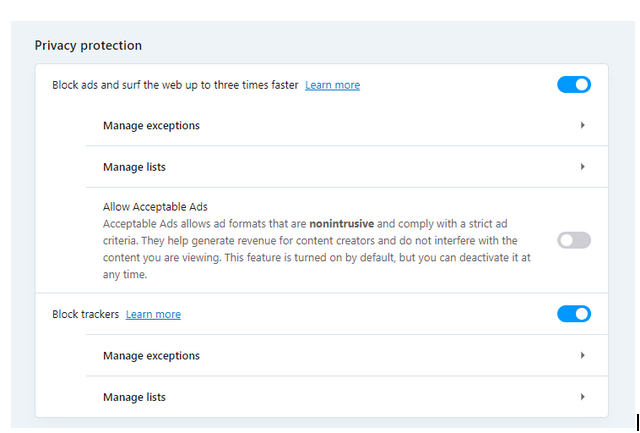The height and width of the screenshot is (433, 640).
Task: Turn off the Block trackers toggle
Action: [x=574, y=314]
